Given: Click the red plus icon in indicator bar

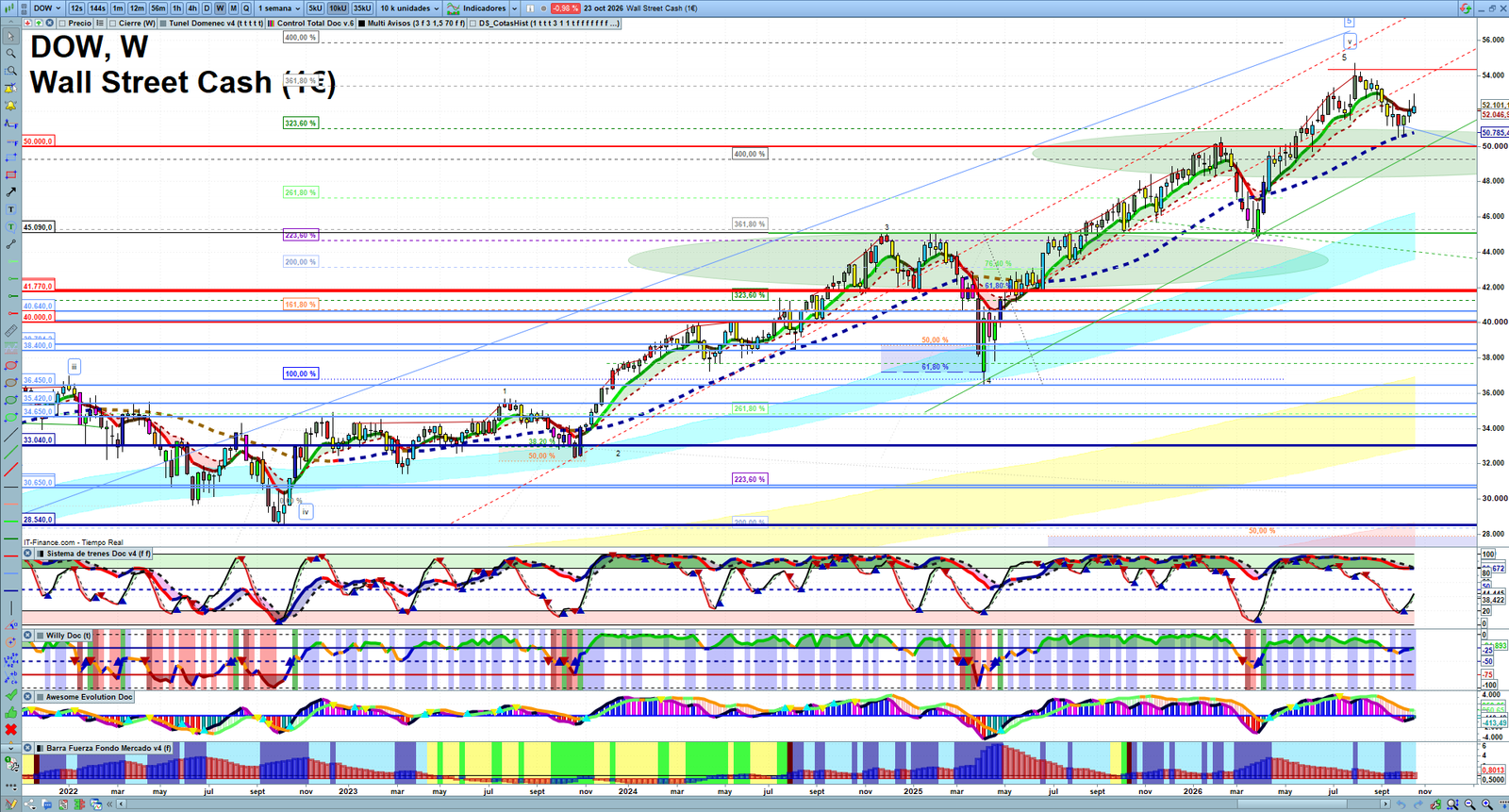Looking at the screenshot, I should pos(28,23).
